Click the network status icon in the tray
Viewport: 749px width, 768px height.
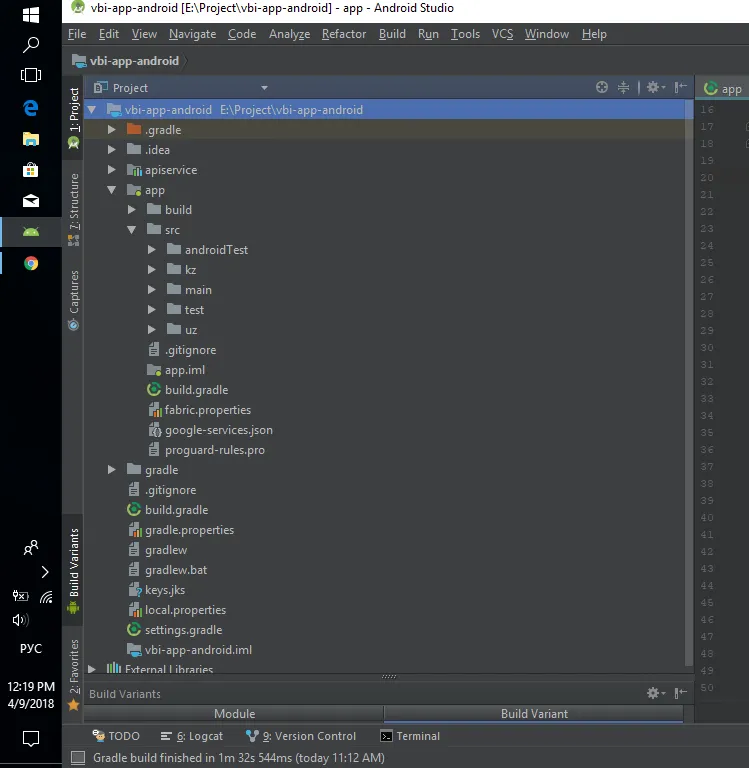pyautogui.click(x=46, y=597)
